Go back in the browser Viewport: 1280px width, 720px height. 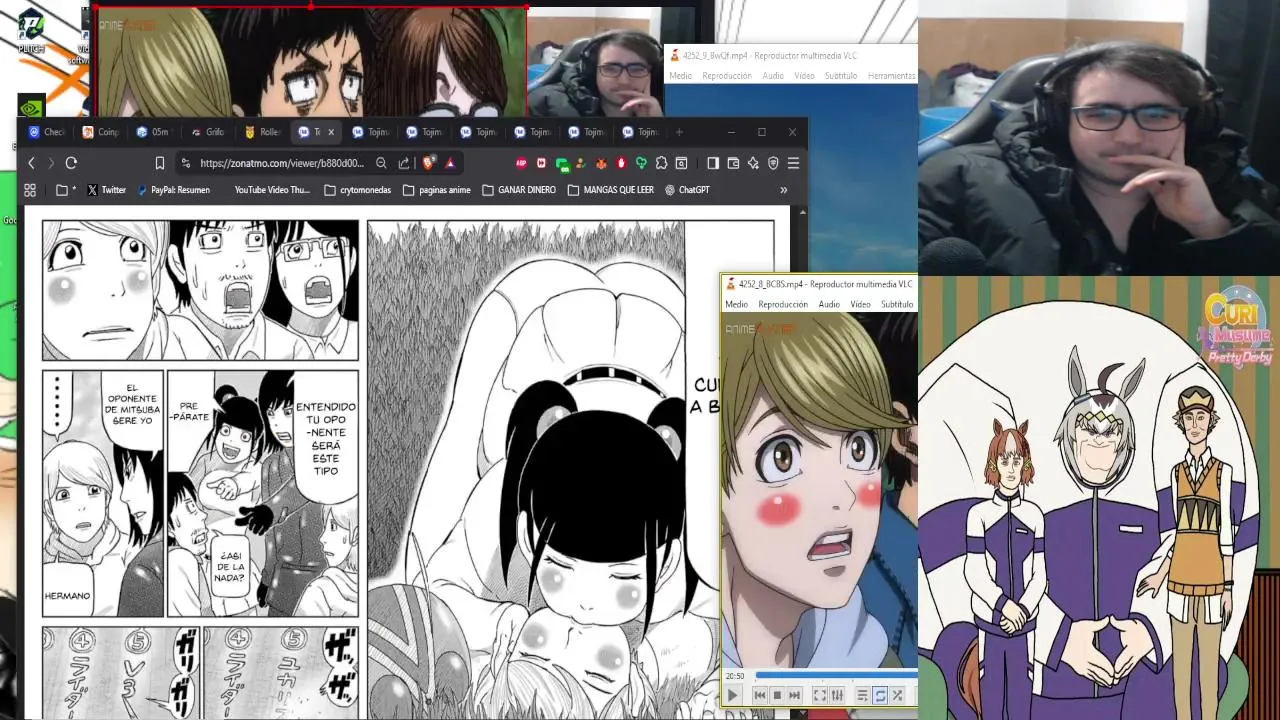coord(31,163)
